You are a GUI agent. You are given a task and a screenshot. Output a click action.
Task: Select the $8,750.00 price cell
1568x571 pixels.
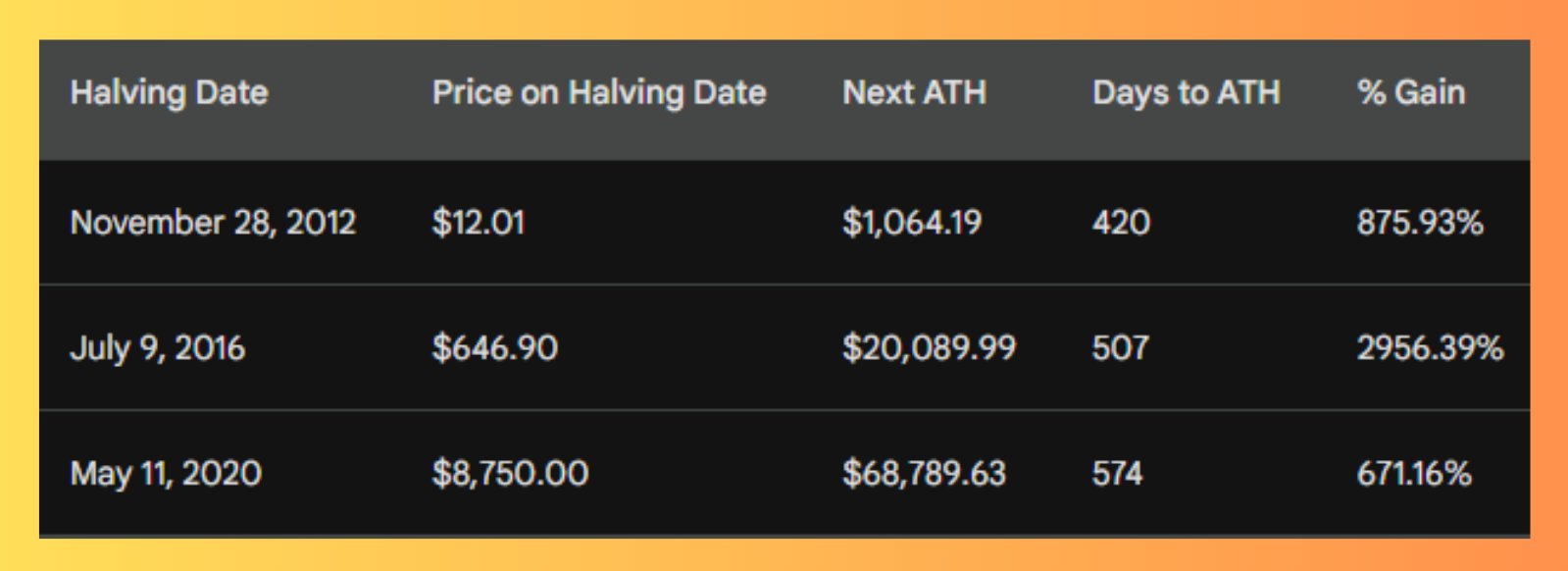[510, 474]
